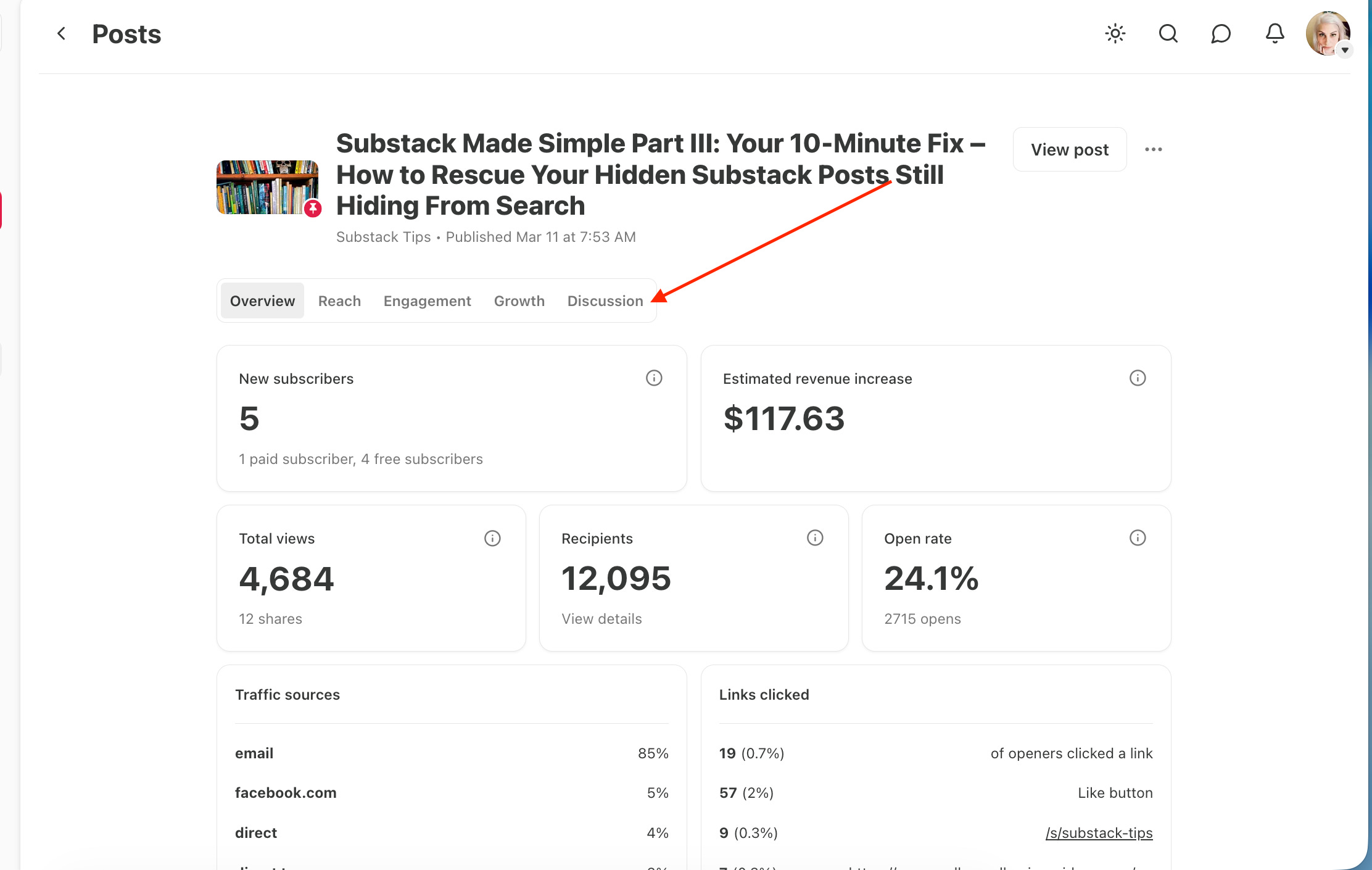Click the 24.1% open rate value
Image resolution: width=1372 pixels, height=870 pixels.
(x=931, y=579)
